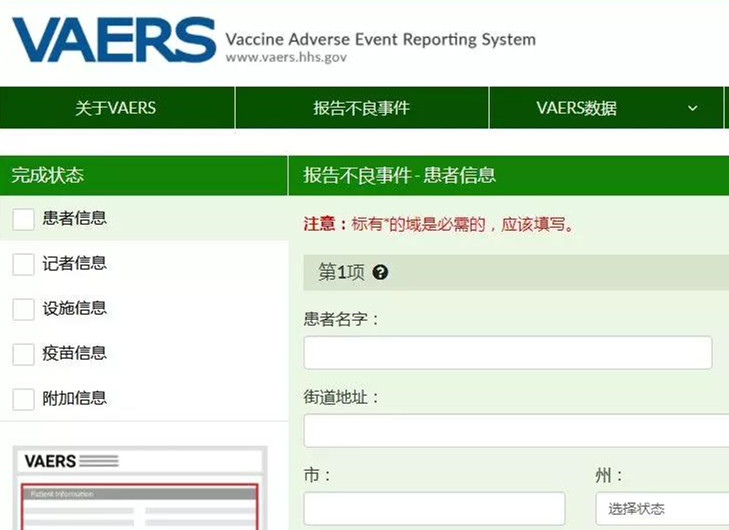Screen dimensions: 729x530
Task: Focus the 市 city input field
Action: pos(434,509)
